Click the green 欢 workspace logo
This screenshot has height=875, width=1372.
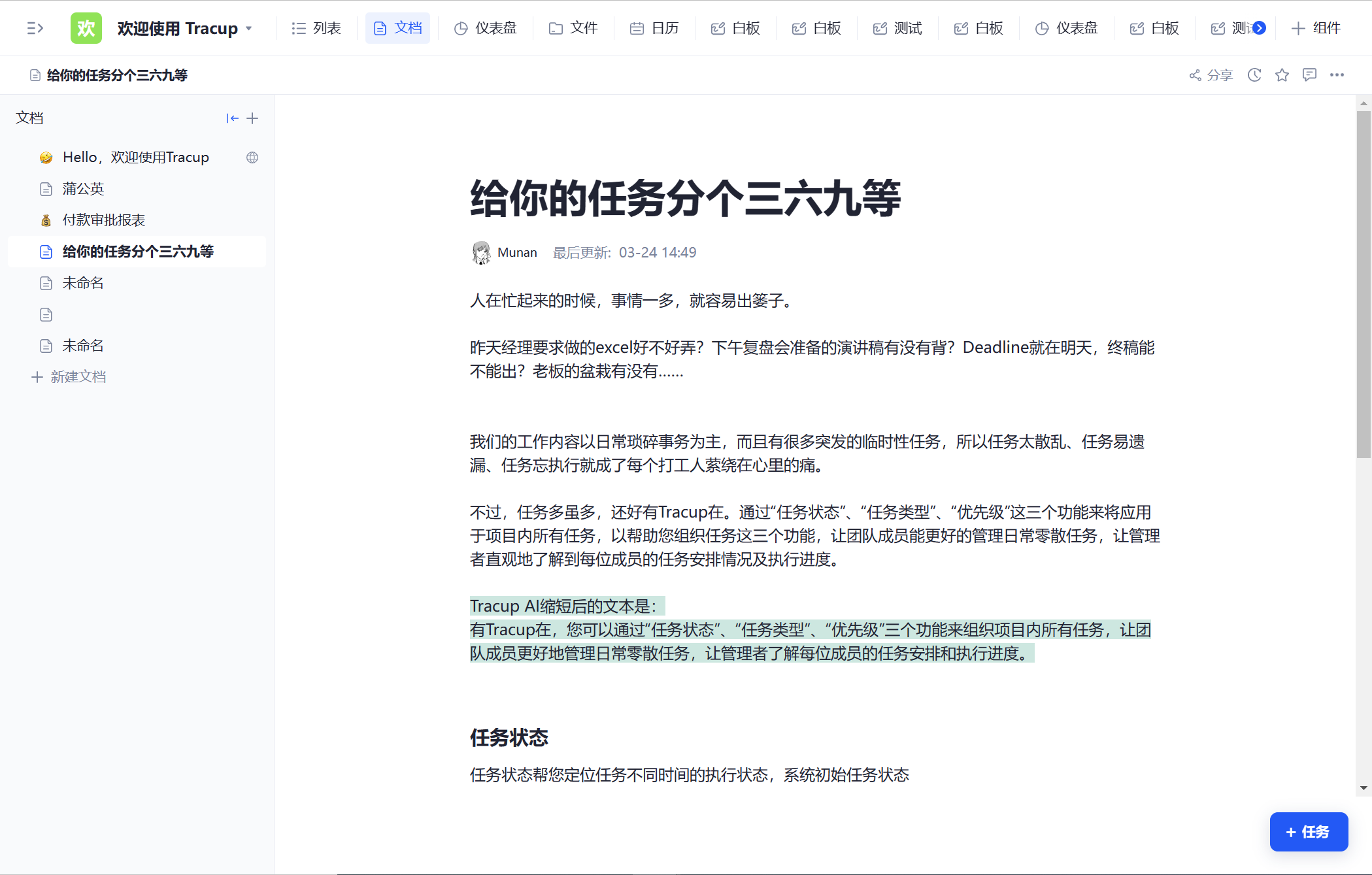pos(86,28)
